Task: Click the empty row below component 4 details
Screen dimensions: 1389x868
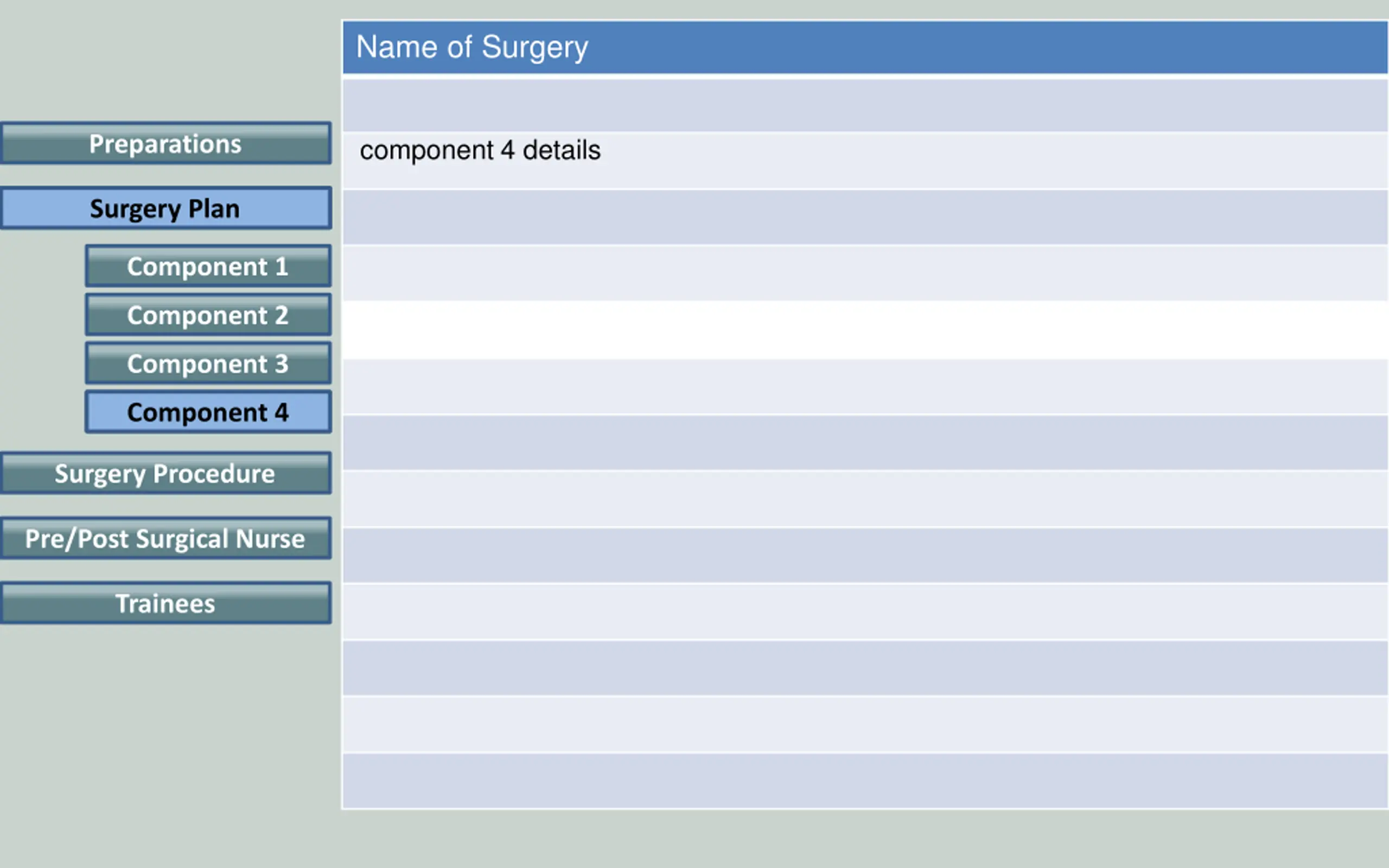Action: coord(865,217)
